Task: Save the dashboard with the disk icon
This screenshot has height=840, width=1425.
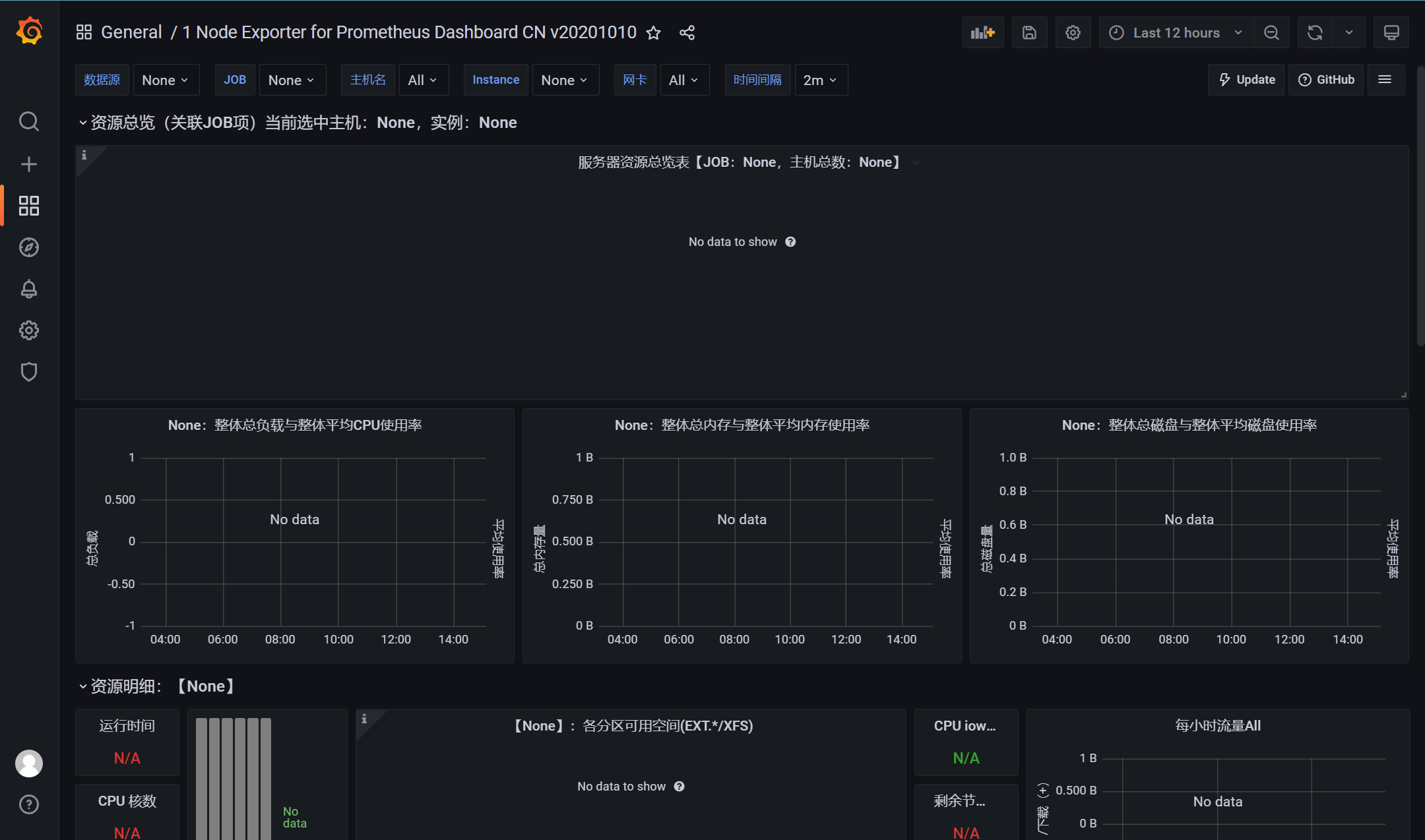Action: pyautogui.click(x=1029, y=32)
